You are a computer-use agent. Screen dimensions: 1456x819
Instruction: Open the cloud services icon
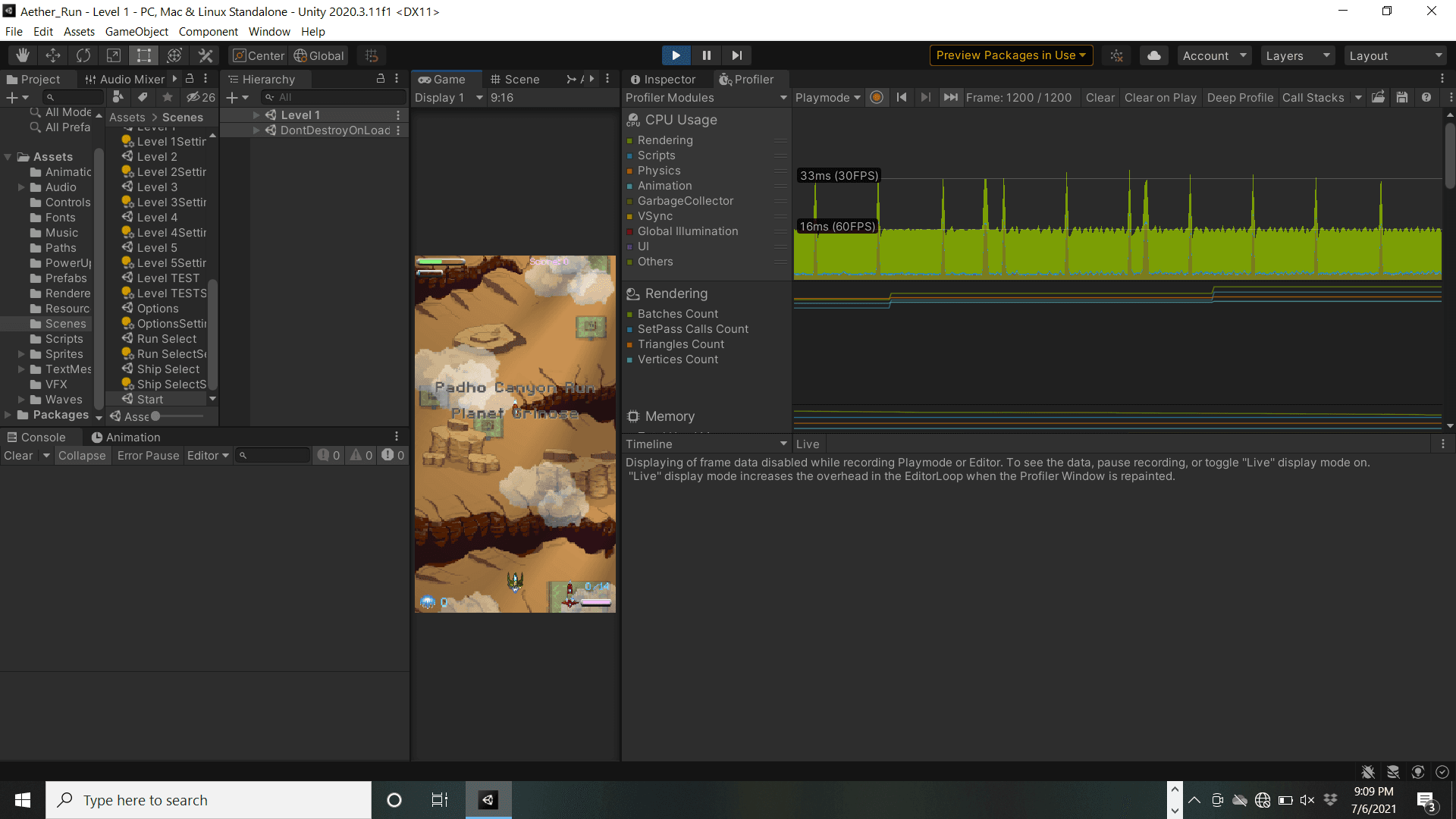coord(1153,55)
